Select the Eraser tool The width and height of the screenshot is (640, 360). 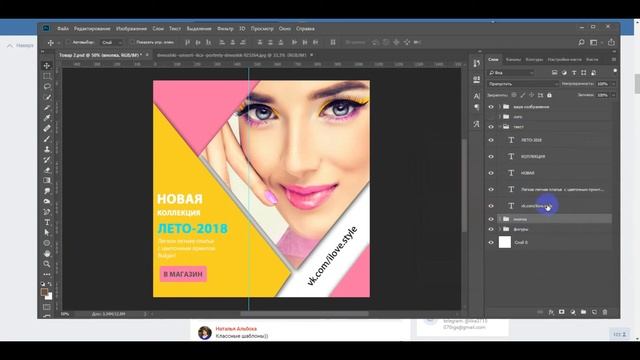tap(47, 170)
